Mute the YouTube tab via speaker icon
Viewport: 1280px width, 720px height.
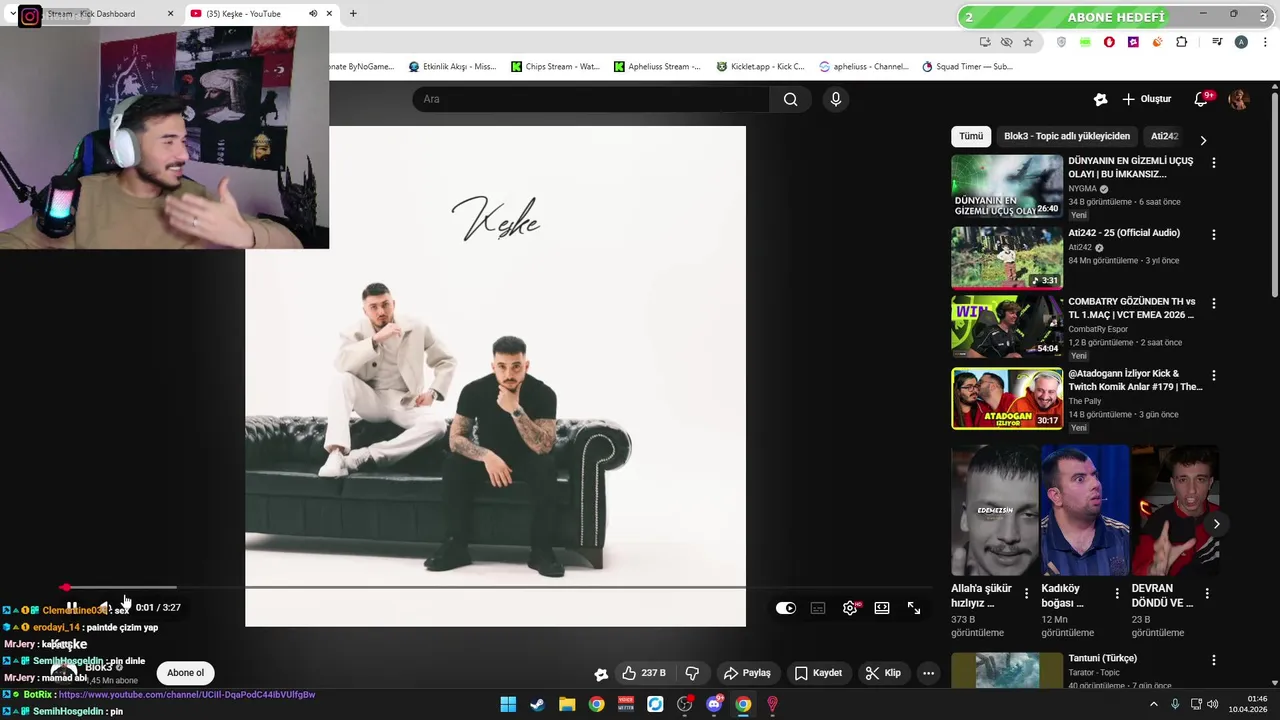312,14
